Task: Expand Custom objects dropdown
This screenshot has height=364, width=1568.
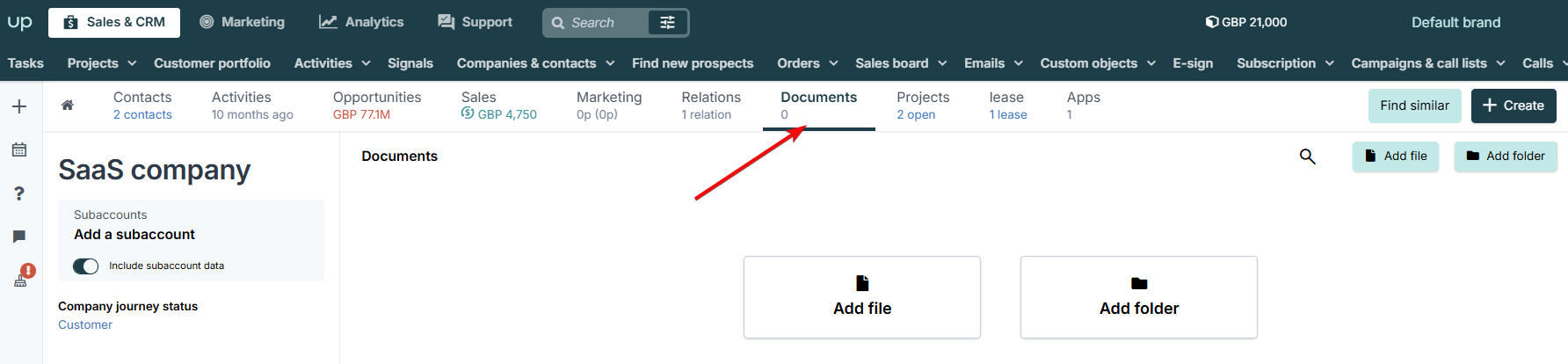Action: (1097, 63)
